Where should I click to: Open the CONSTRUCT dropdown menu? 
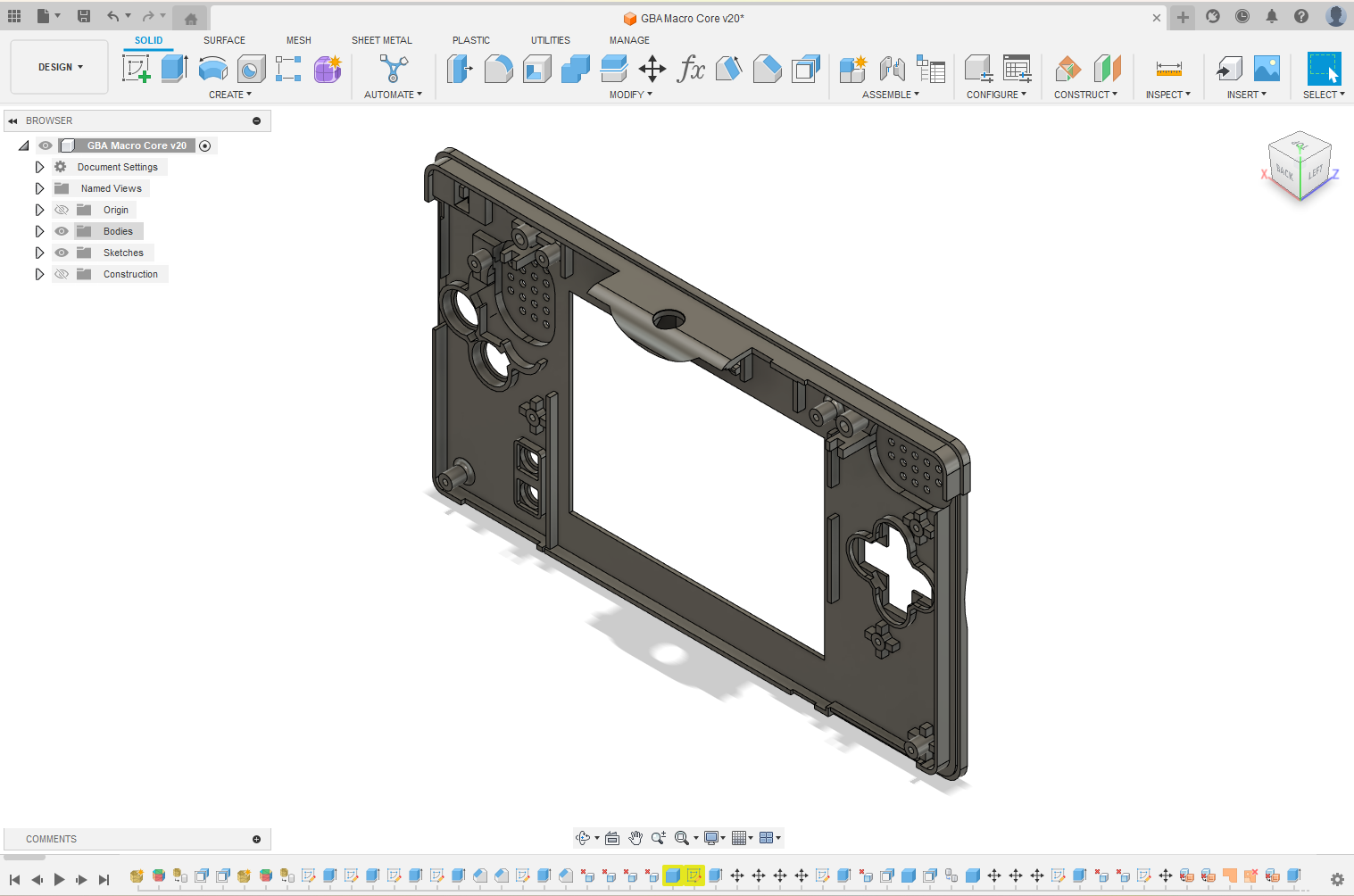coord(1085,95)
